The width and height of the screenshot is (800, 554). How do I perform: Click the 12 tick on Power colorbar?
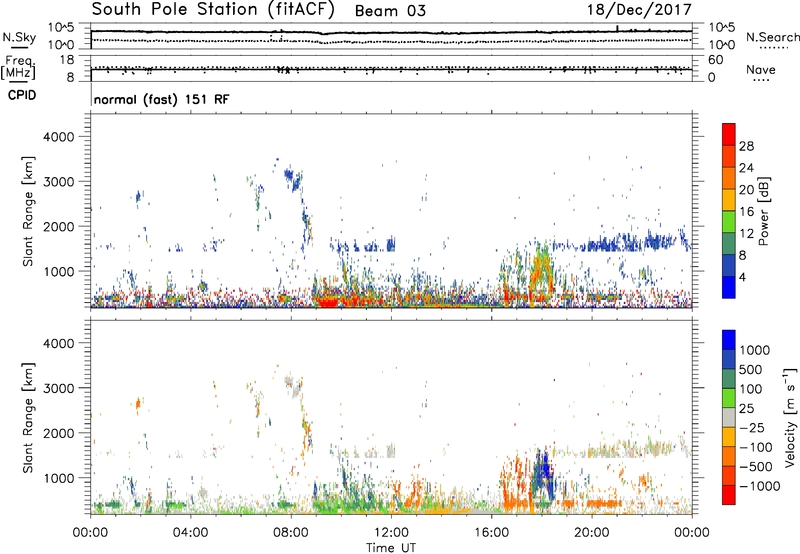click(x=746, y=234)
